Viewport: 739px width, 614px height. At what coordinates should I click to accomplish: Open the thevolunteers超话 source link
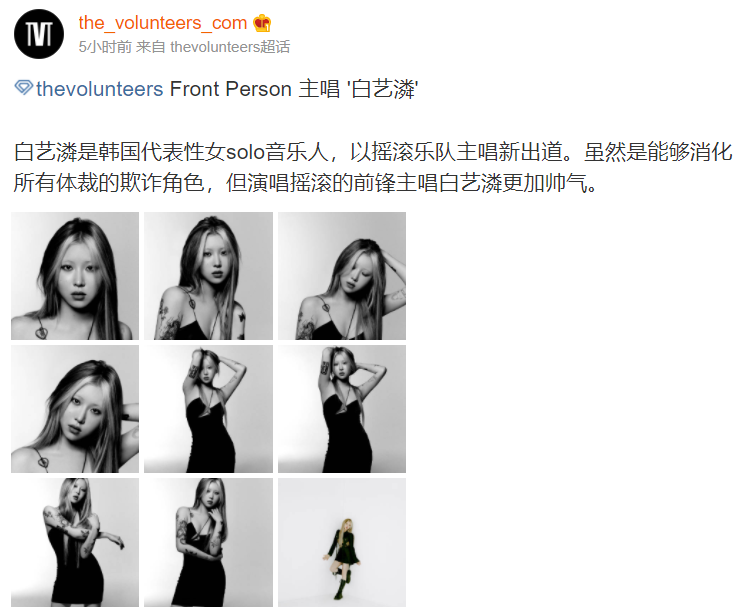point(230,47)
